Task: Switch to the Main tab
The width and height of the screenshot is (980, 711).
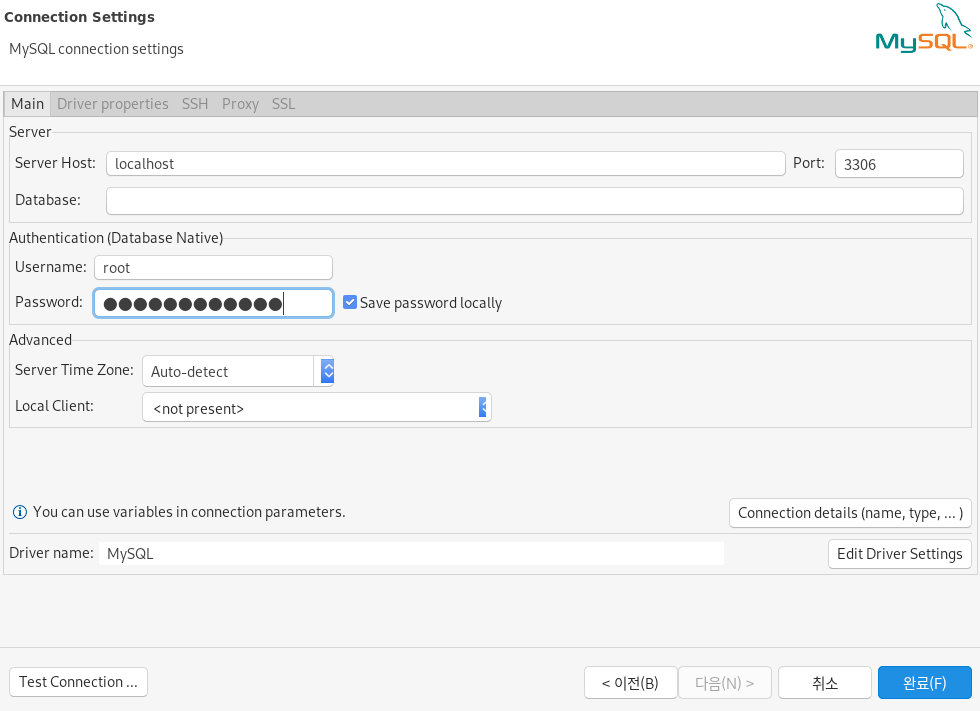Action: point(28,104)
